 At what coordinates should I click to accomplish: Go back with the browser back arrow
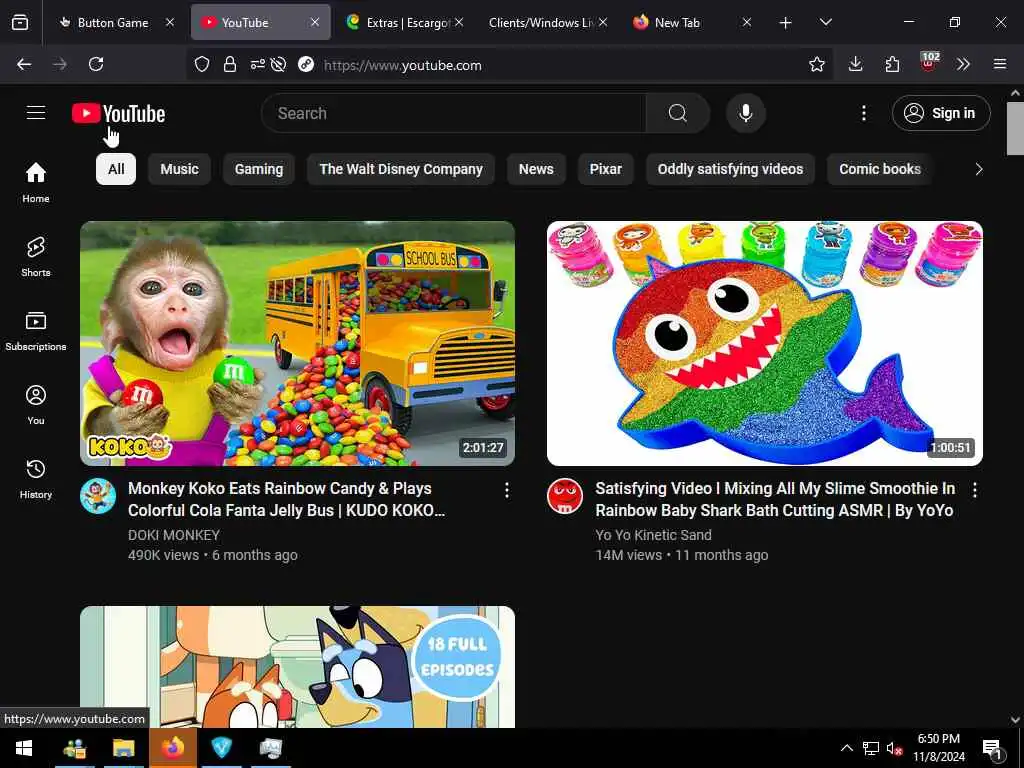pyautogui.click(x=24, y=64)
